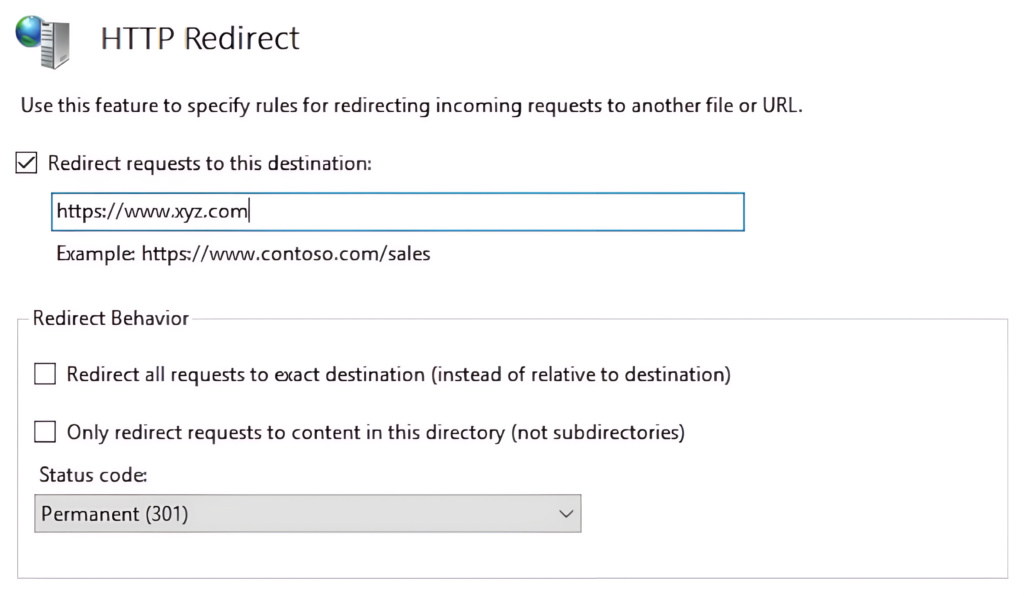Click the 'Redirect requests to this destination:' label
Screen dimensions: 1024x596
210,163
